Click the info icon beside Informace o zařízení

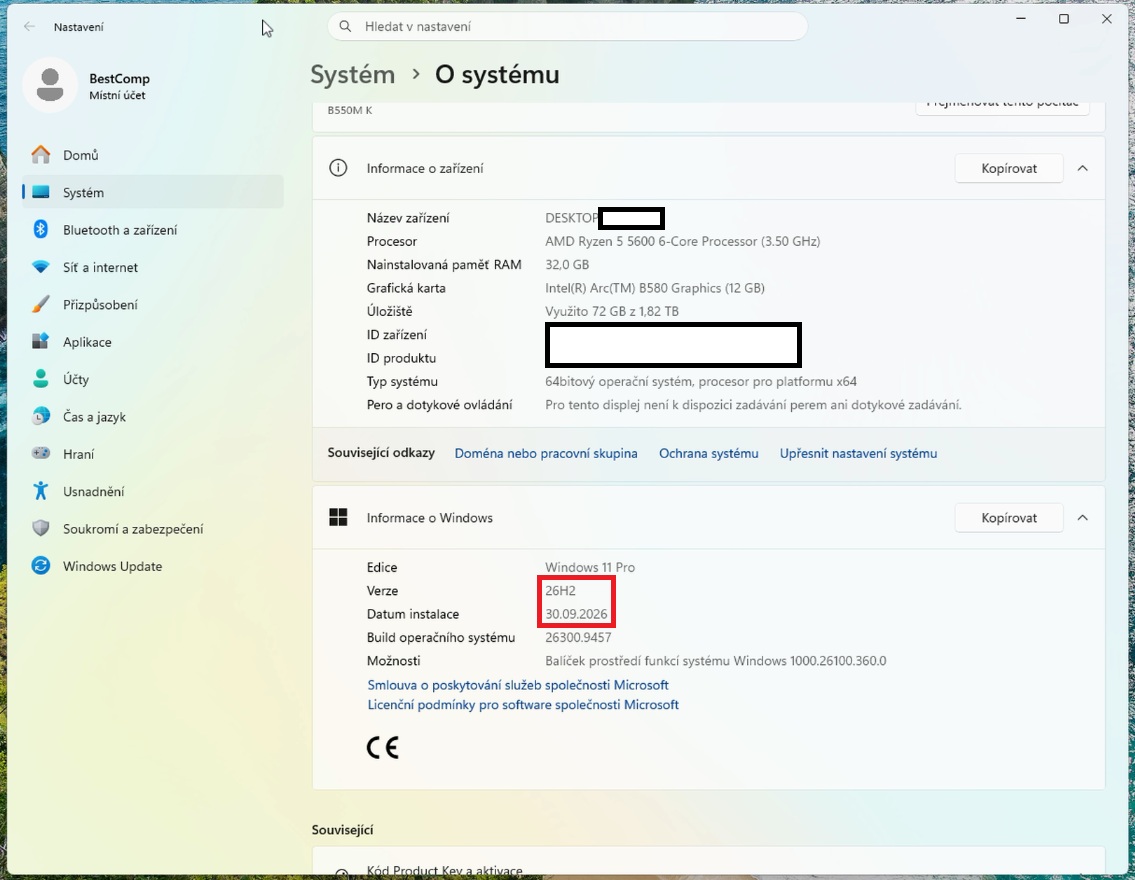tap(338, 168)
